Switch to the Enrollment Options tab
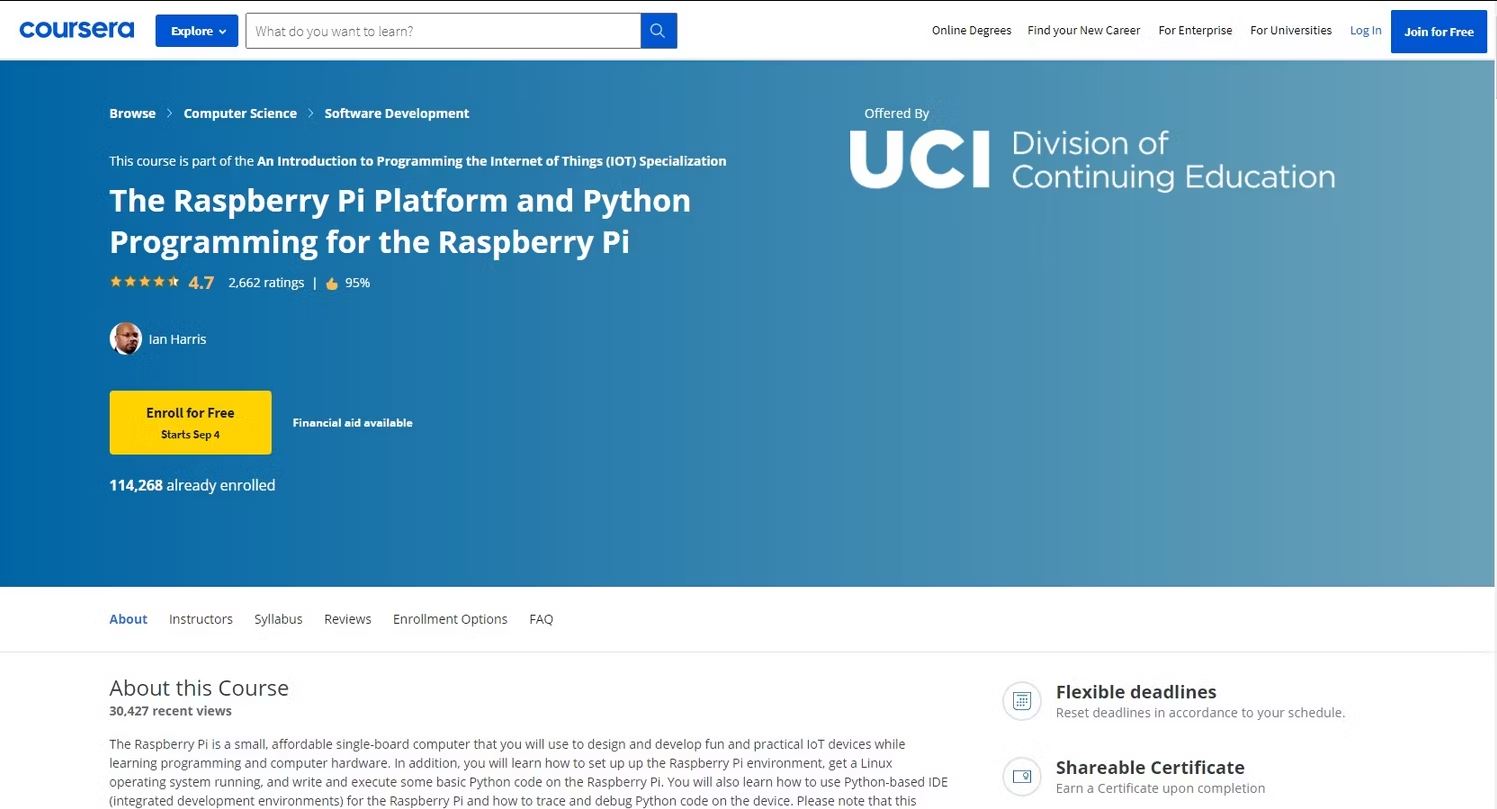1497x809 pixels. [x=450, y=619]
